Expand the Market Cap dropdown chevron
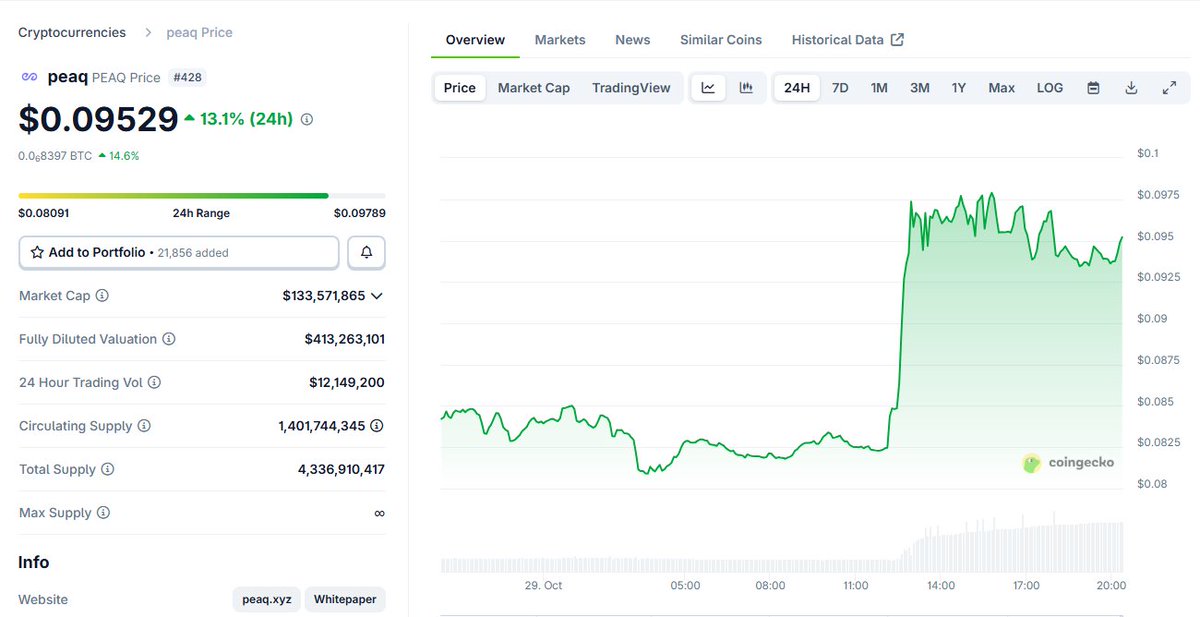1200x617 pixels. tap(377, 296)
